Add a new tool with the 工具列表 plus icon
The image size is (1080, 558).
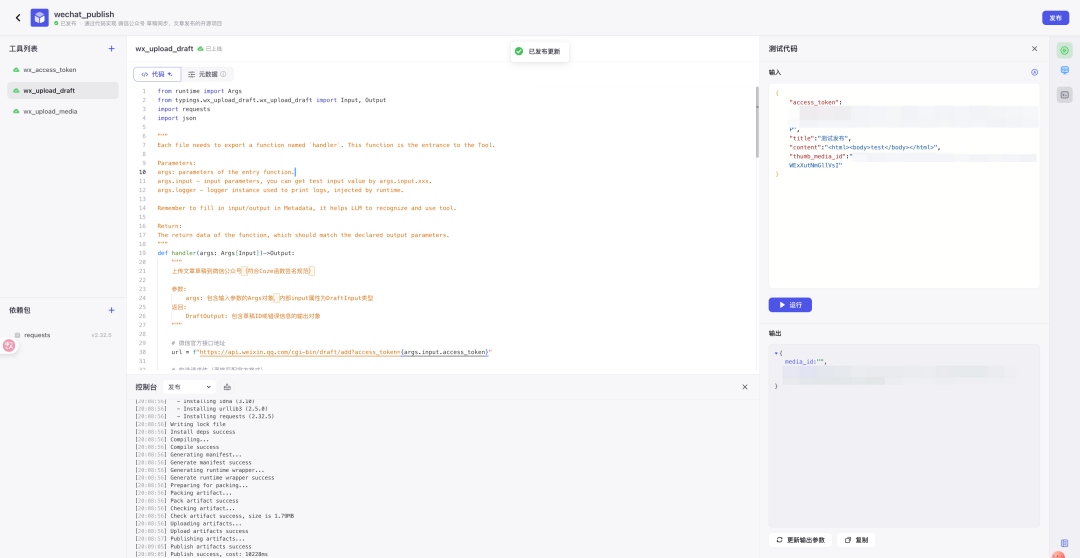[x=111, y=48]
